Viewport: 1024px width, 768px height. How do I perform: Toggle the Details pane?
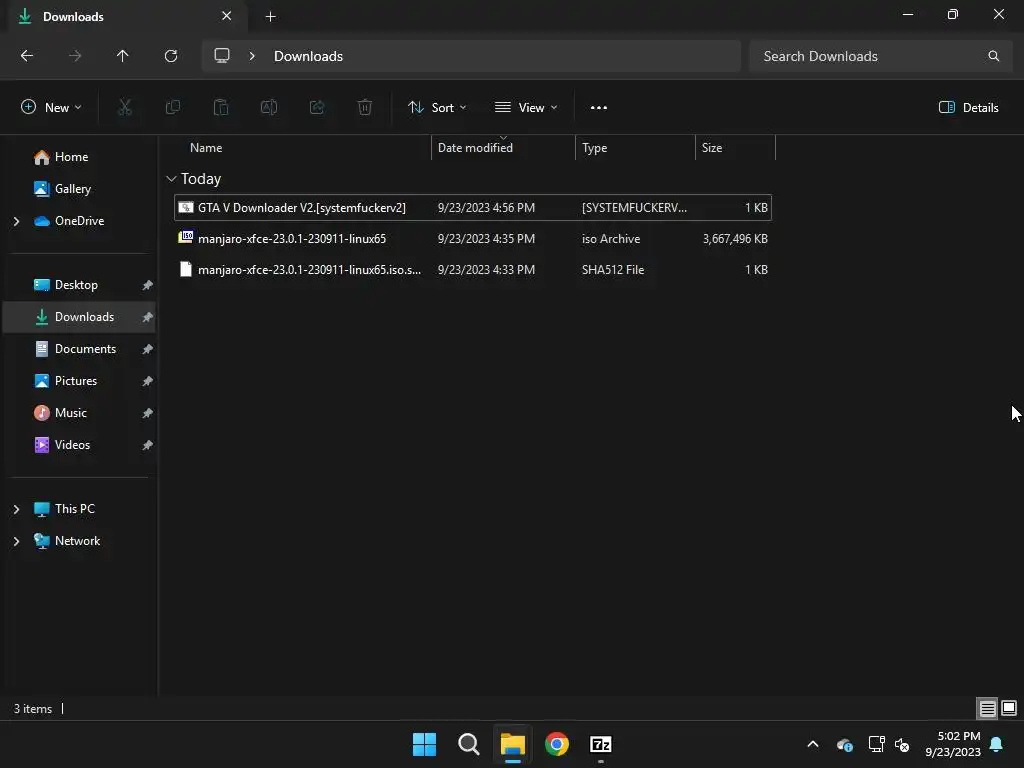tap(968, 108)
